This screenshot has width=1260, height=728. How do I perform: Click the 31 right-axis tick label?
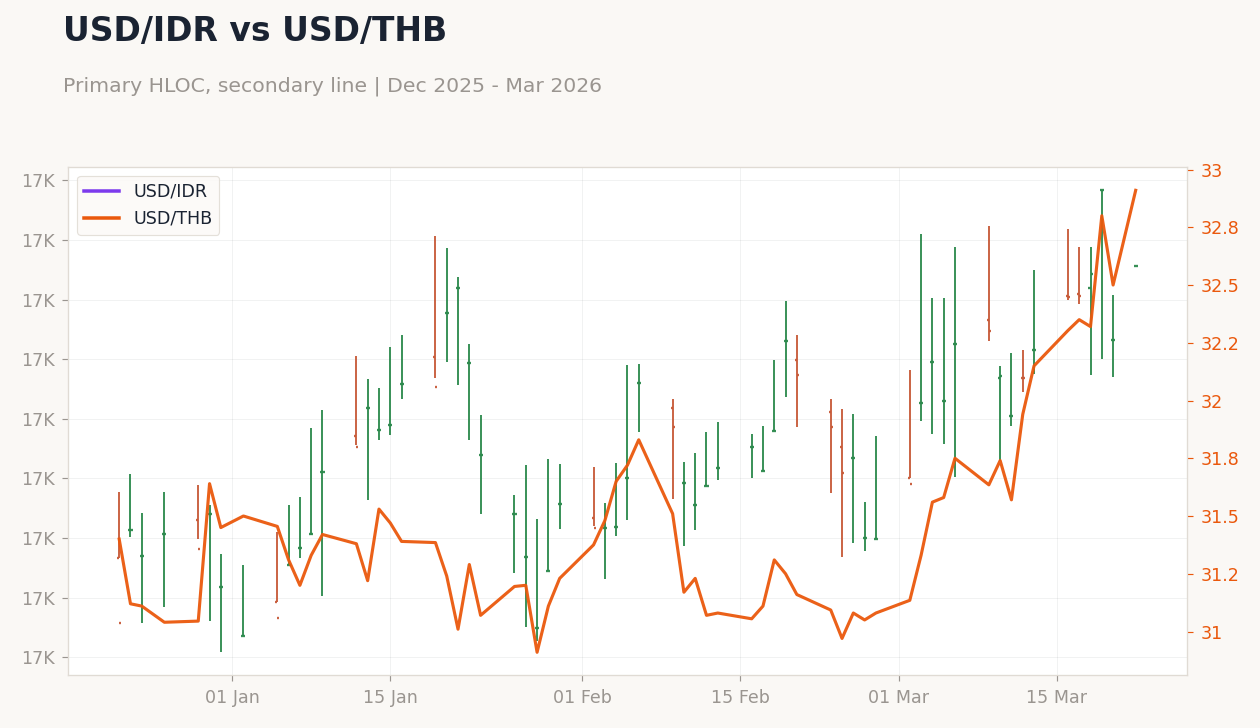1211,633
